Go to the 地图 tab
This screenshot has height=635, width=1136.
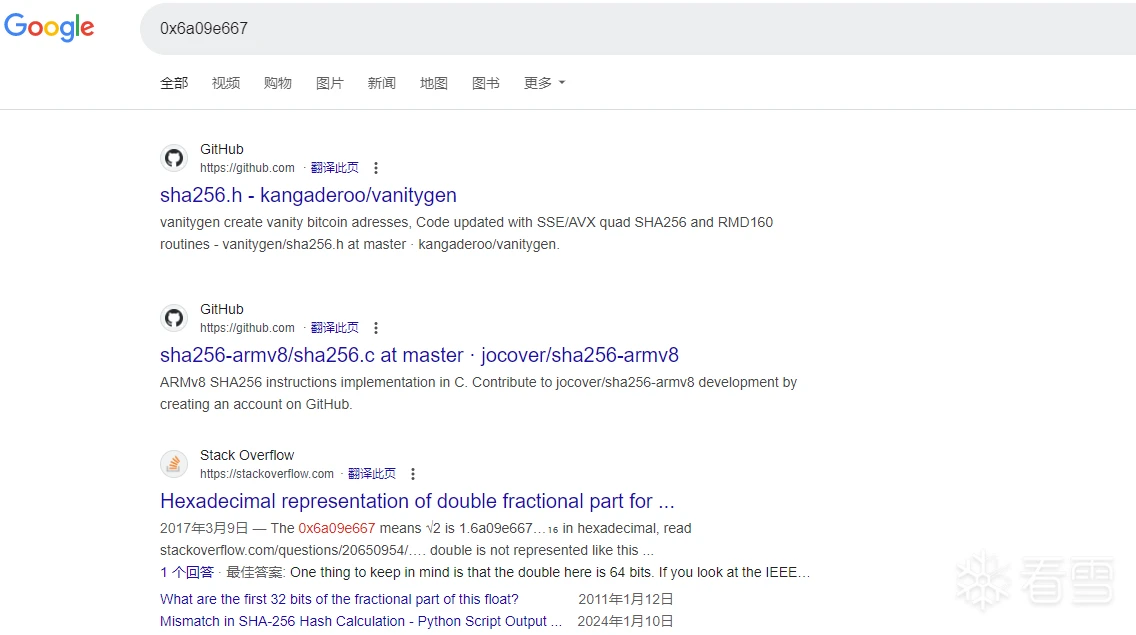tap(433, 83)
